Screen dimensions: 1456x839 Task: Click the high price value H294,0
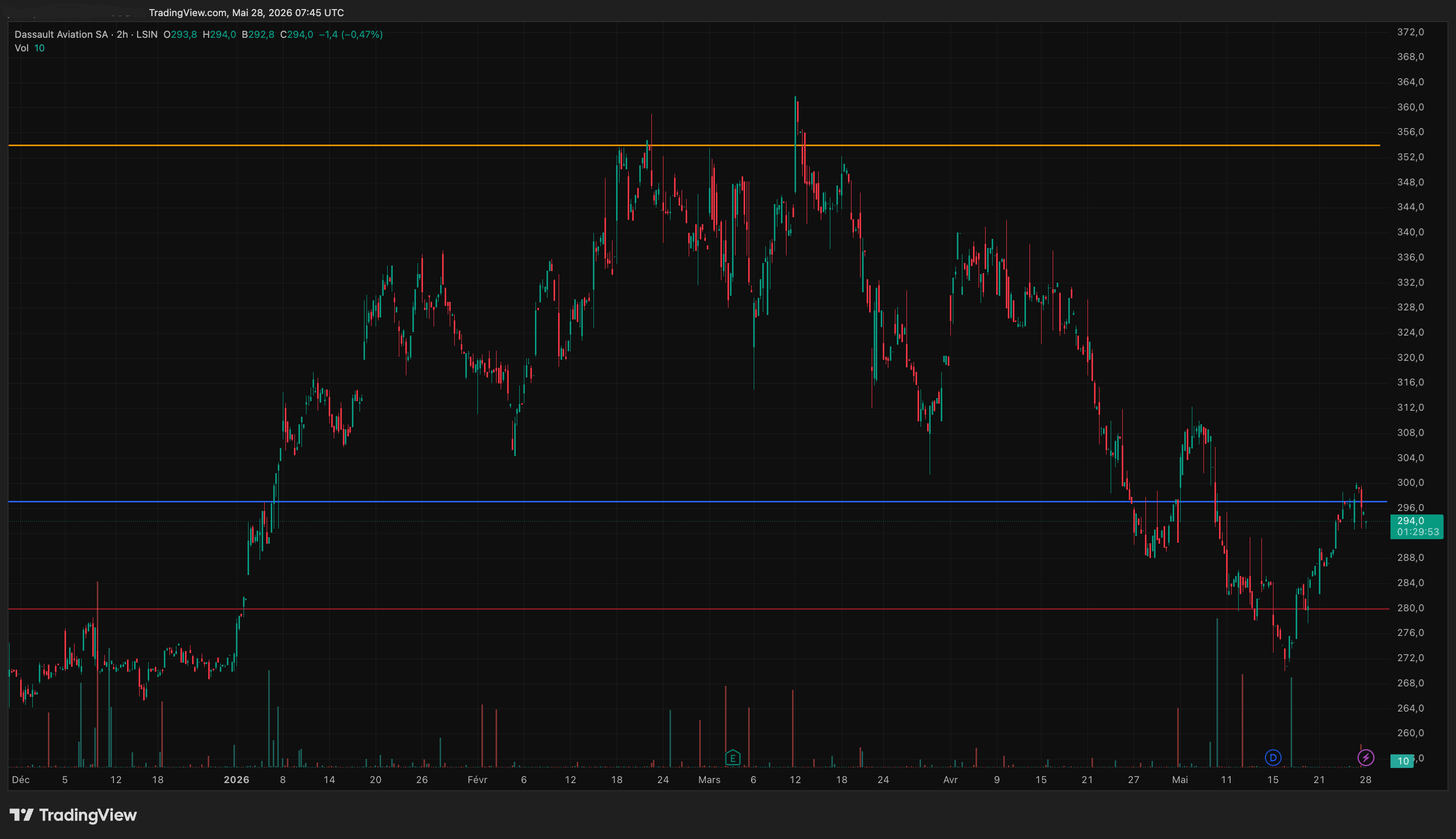219,35
